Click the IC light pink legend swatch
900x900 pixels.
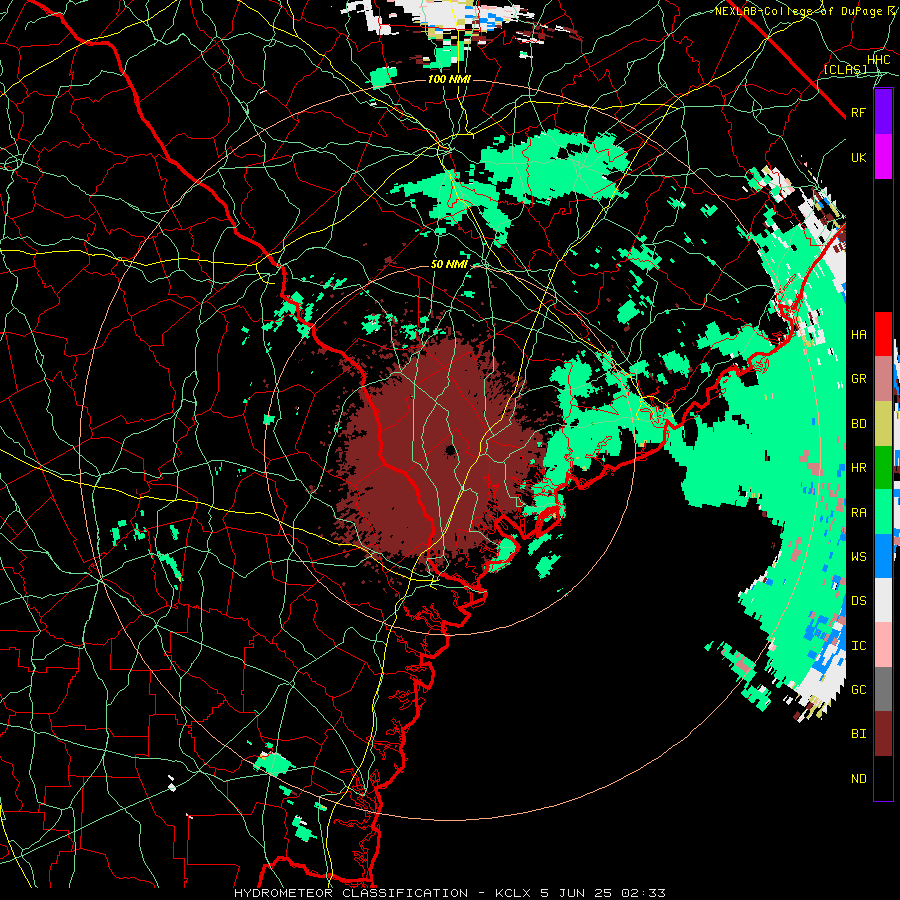(x=883, y=645)
